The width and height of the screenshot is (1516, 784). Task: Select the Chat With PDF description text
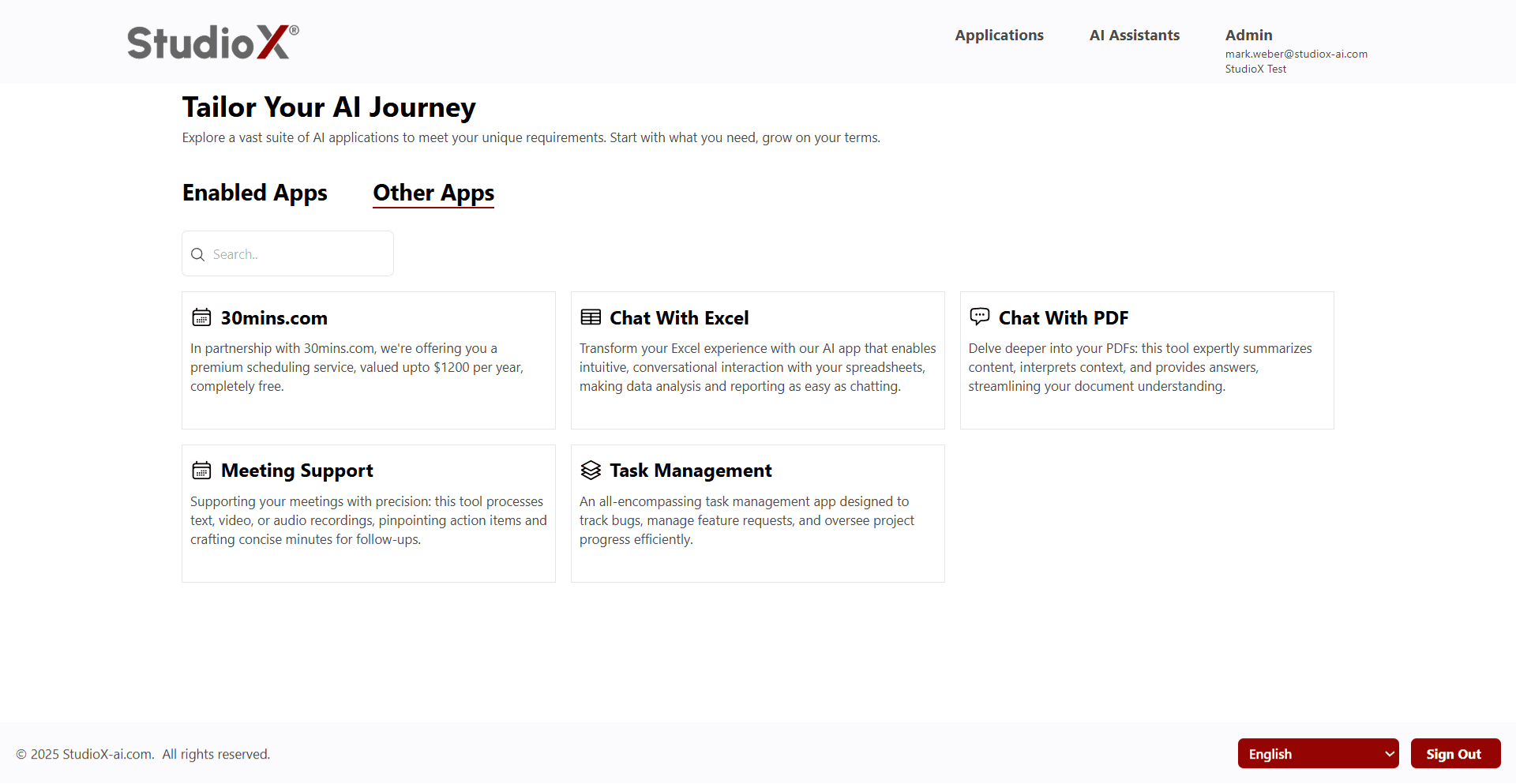[1139, 367]
